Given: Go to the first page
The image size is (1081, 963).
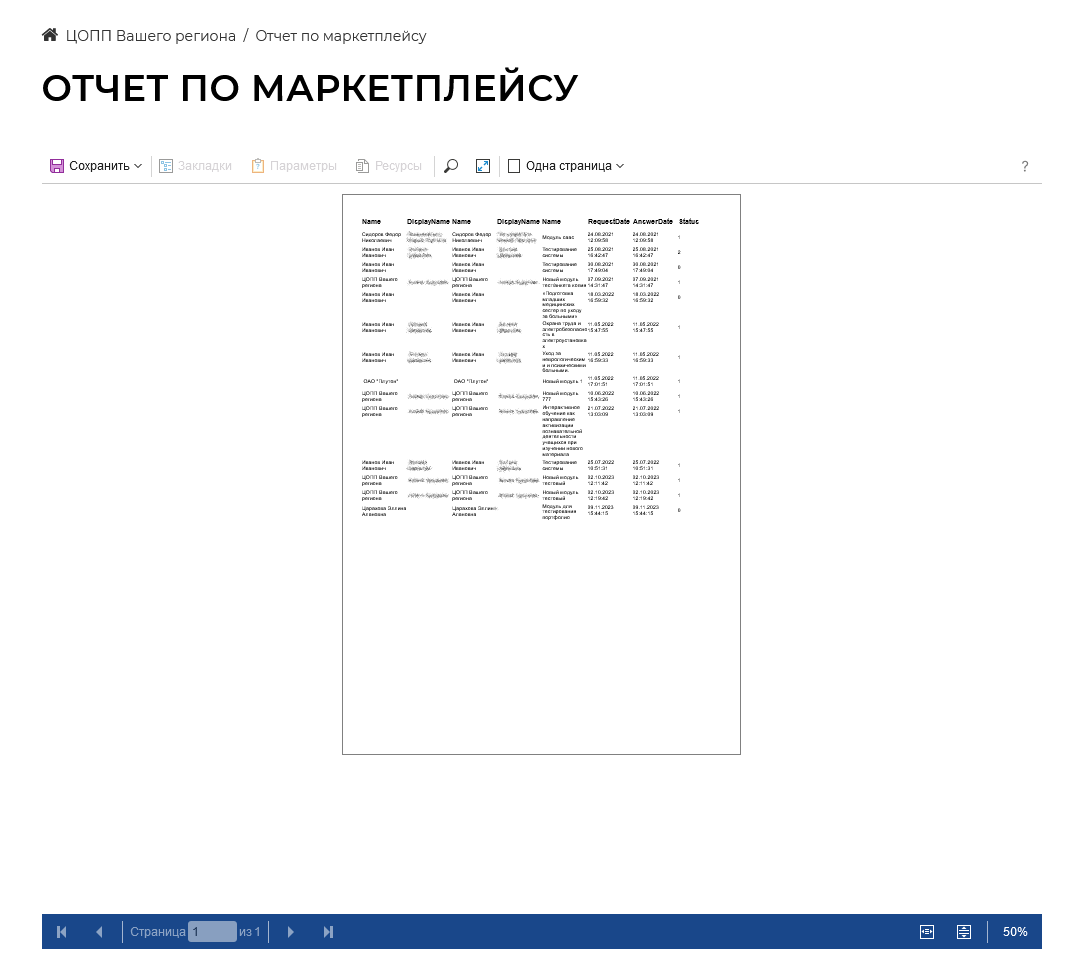Looking at the screenshot, I should point(62,932).
